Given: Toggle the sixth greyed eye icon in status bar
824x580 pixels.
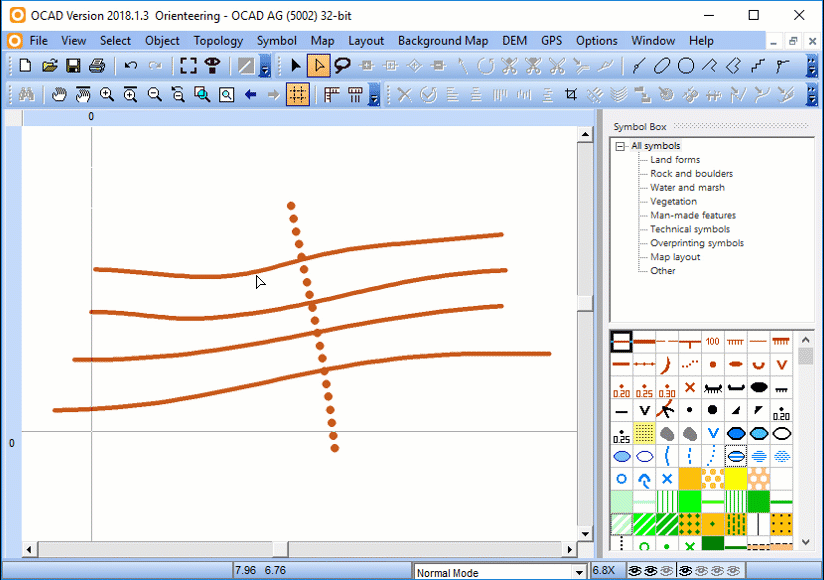Looking at the screenshot, I should (717, 571).
